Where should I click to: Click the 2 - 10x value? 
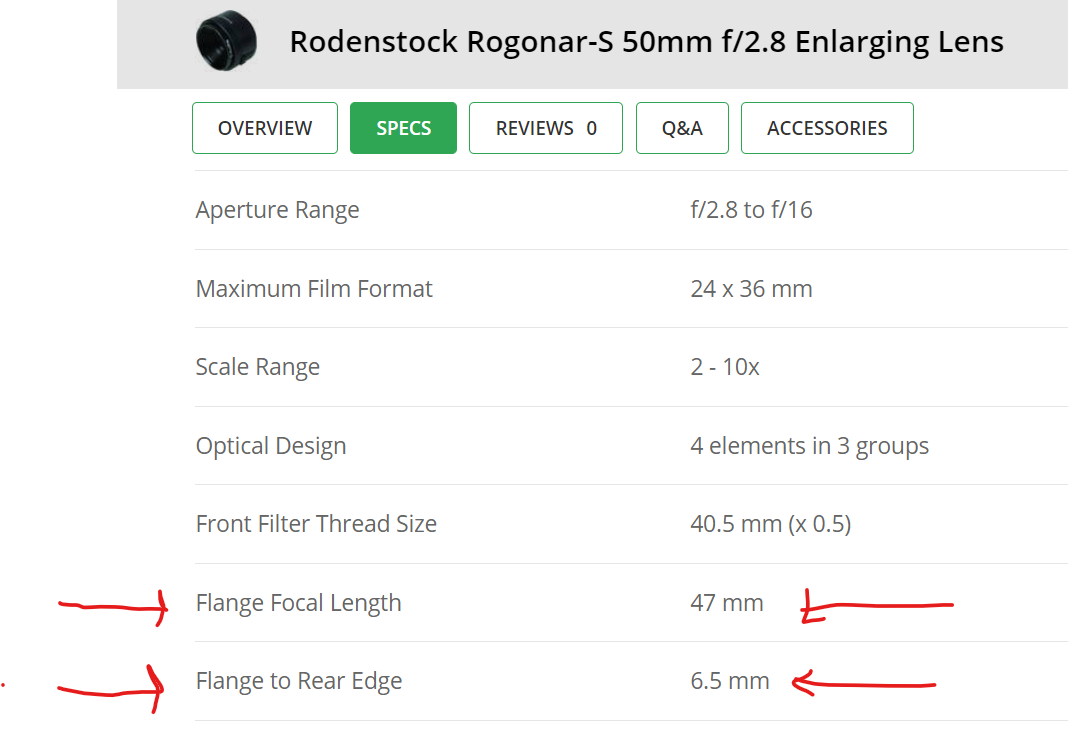tap(724, 367)
